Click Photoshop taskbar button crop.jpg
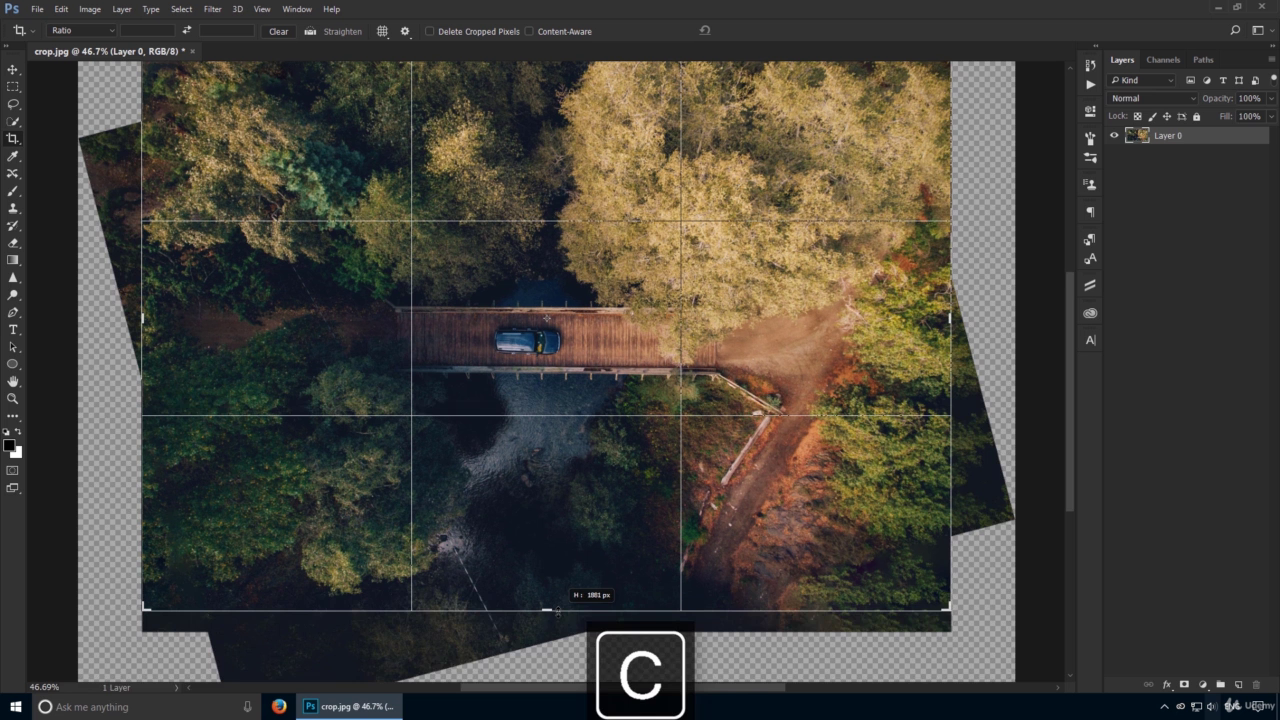The width and height of the screenshot is (1280, 720). pyautogui.click(x=351, y=706)
